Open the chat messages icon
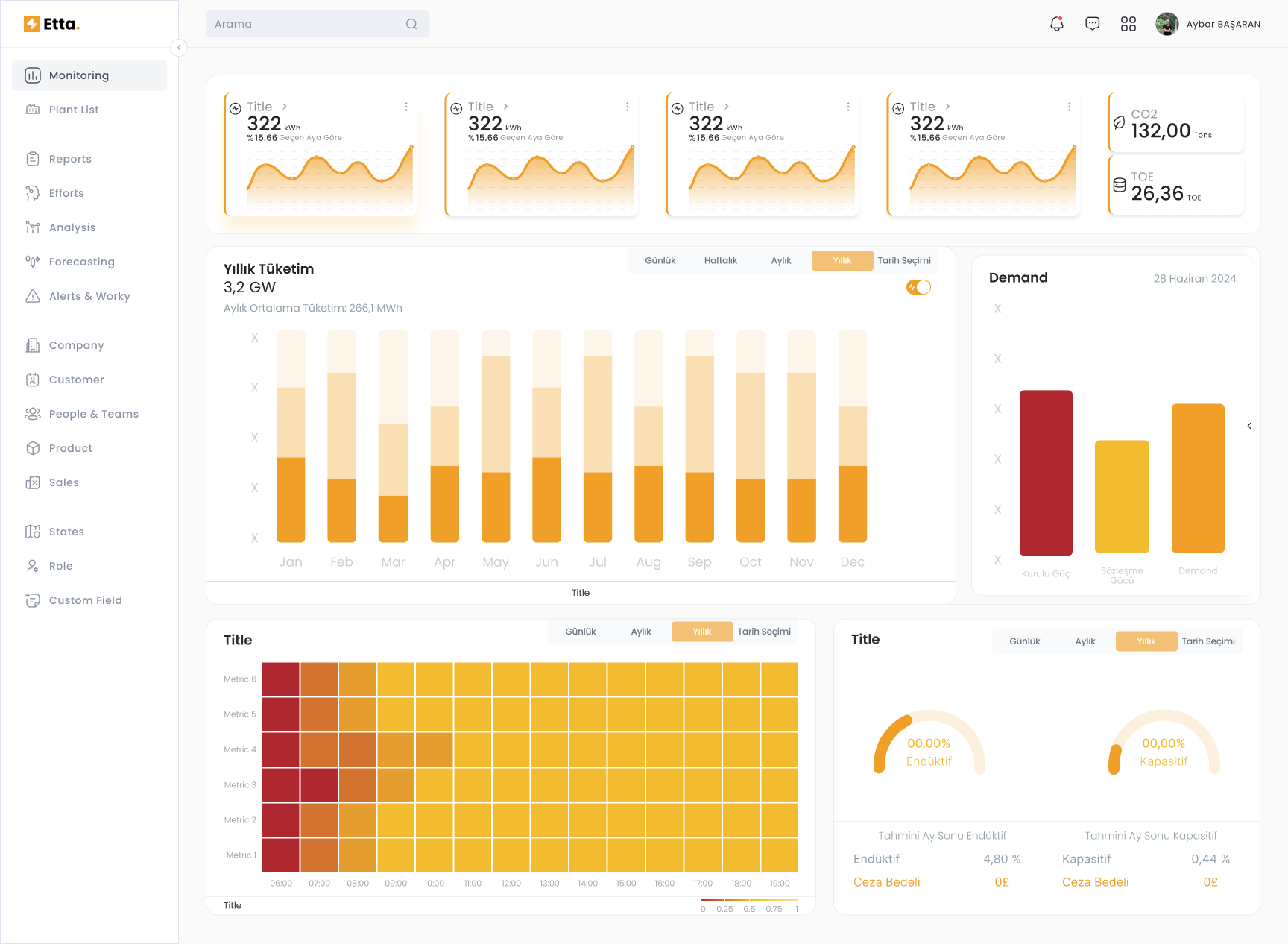This screenshot has height=944, width=1288. pos(1092,24)
